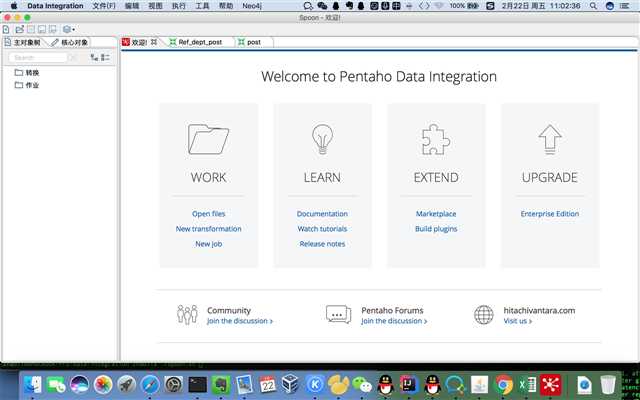Open the Watch tutorials link

(322, 229)
